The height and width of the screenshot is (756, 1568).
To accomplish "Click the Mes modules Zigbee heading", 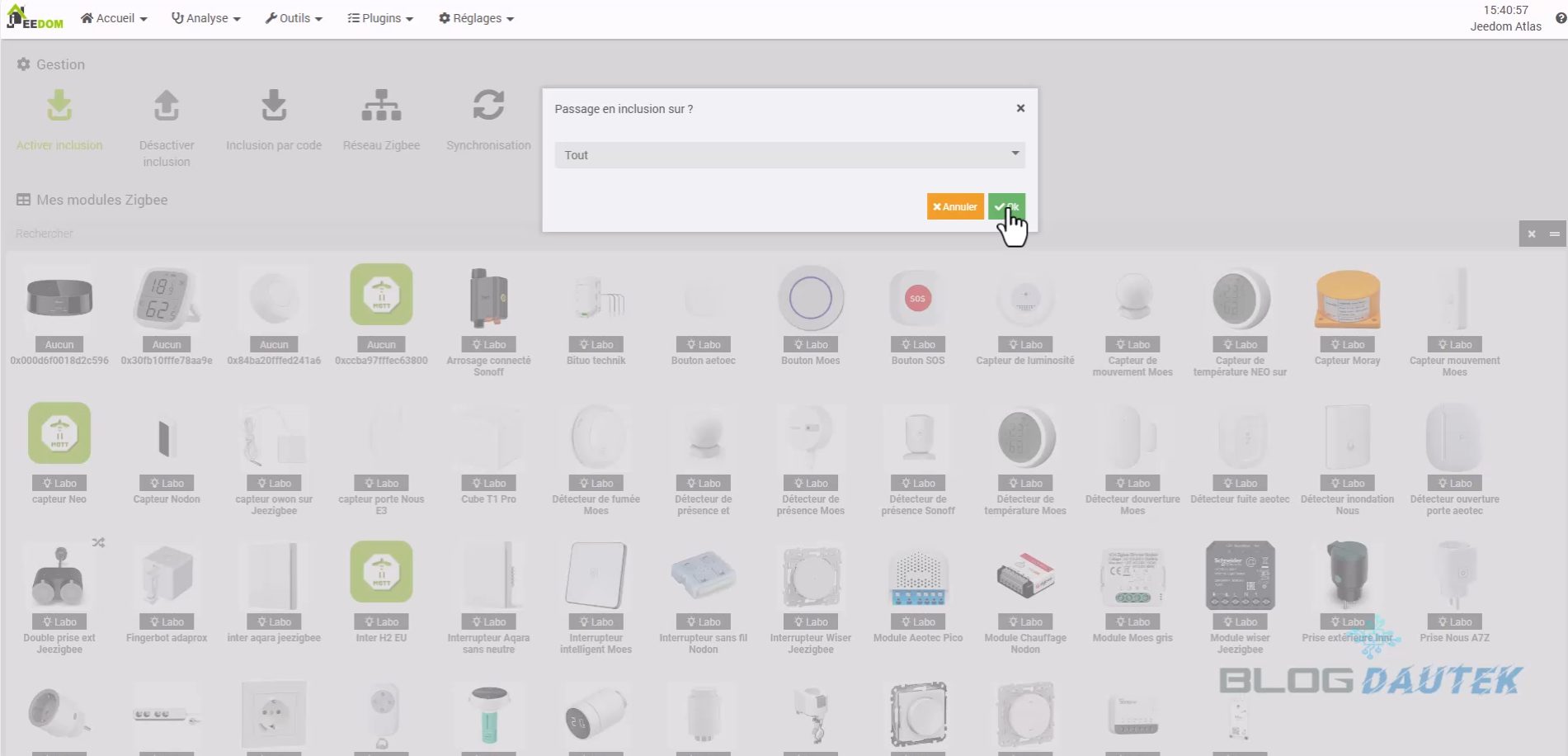I will 92,200.
